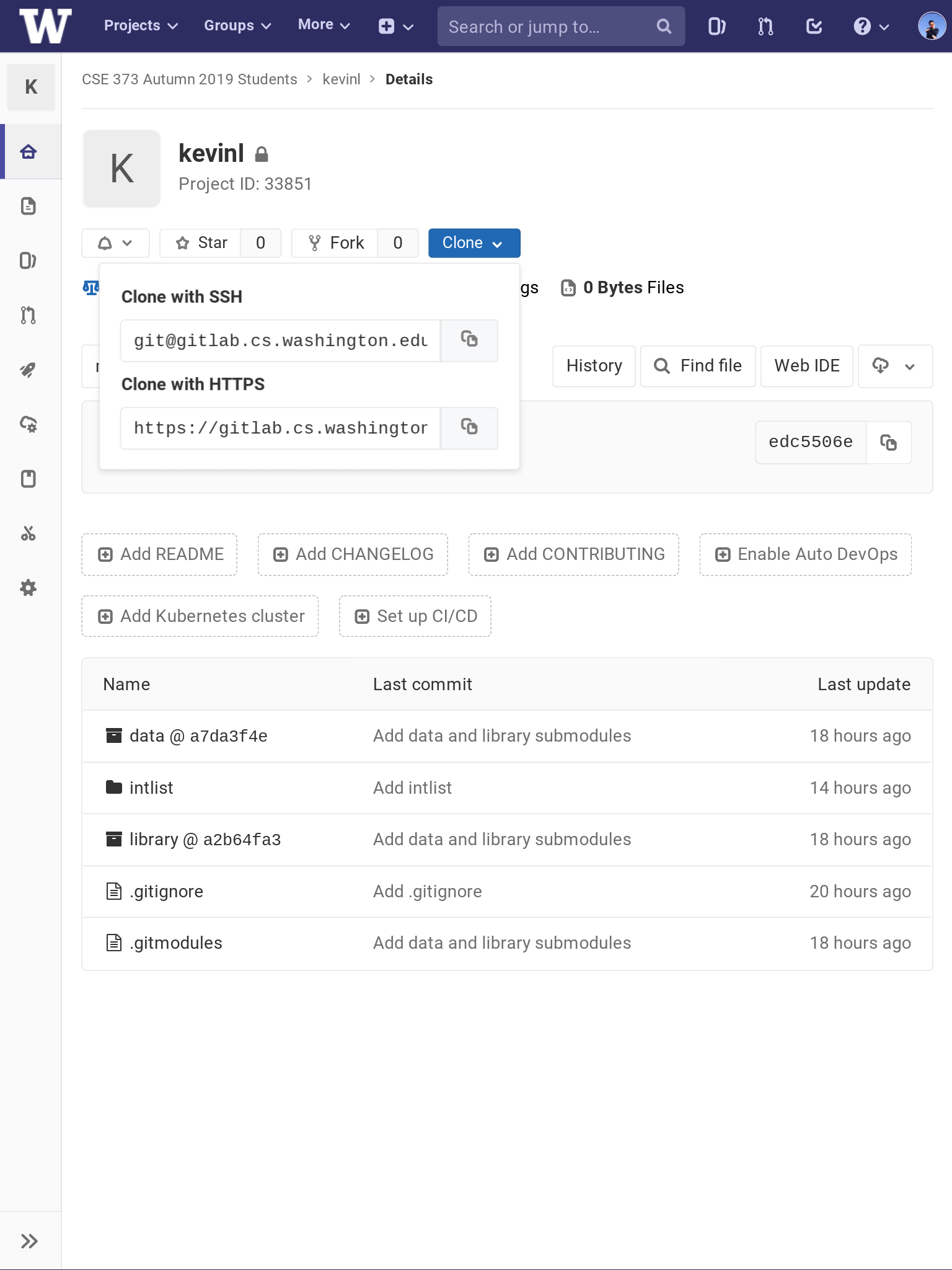The image size is (952, 1270).
Task: Open the Projects menu
Action: pyautogui.click(x=141, y=26)
